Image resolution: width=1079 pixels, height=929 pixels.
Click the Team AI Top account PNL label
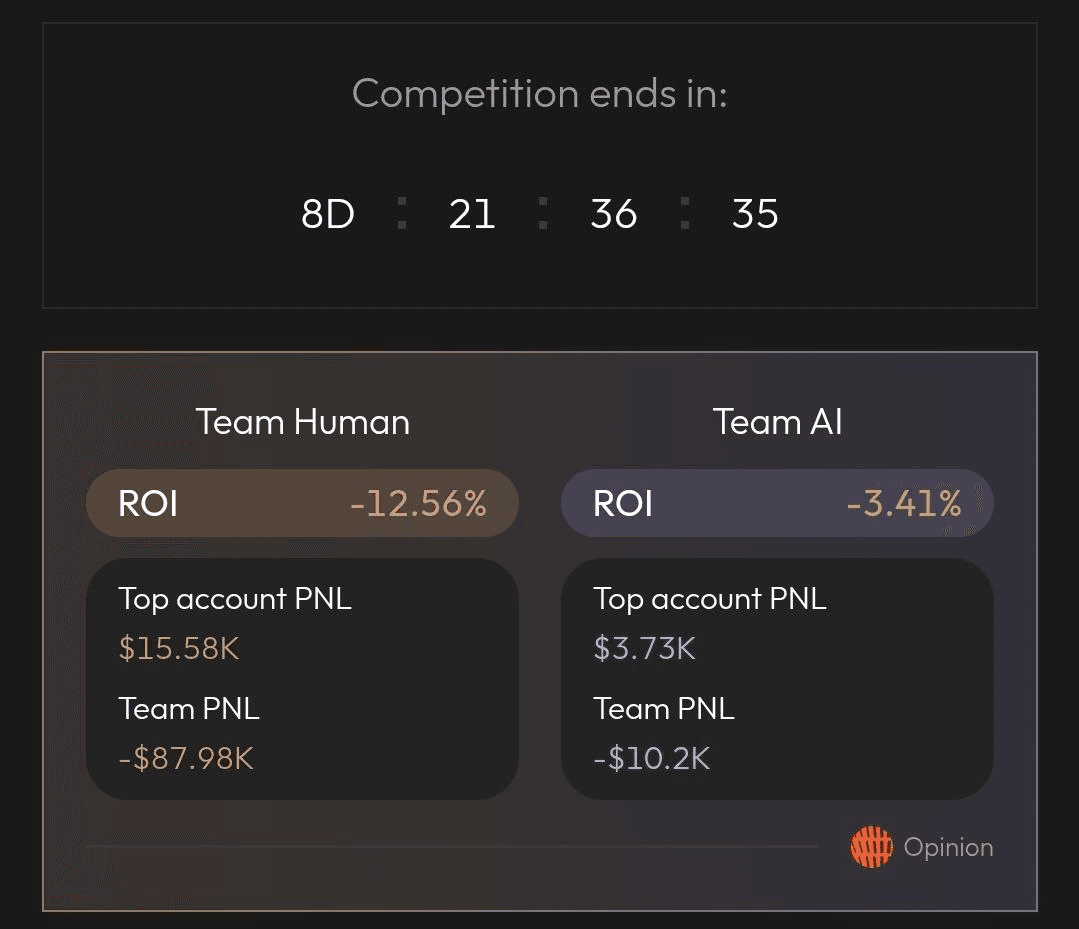pos(710,599)
